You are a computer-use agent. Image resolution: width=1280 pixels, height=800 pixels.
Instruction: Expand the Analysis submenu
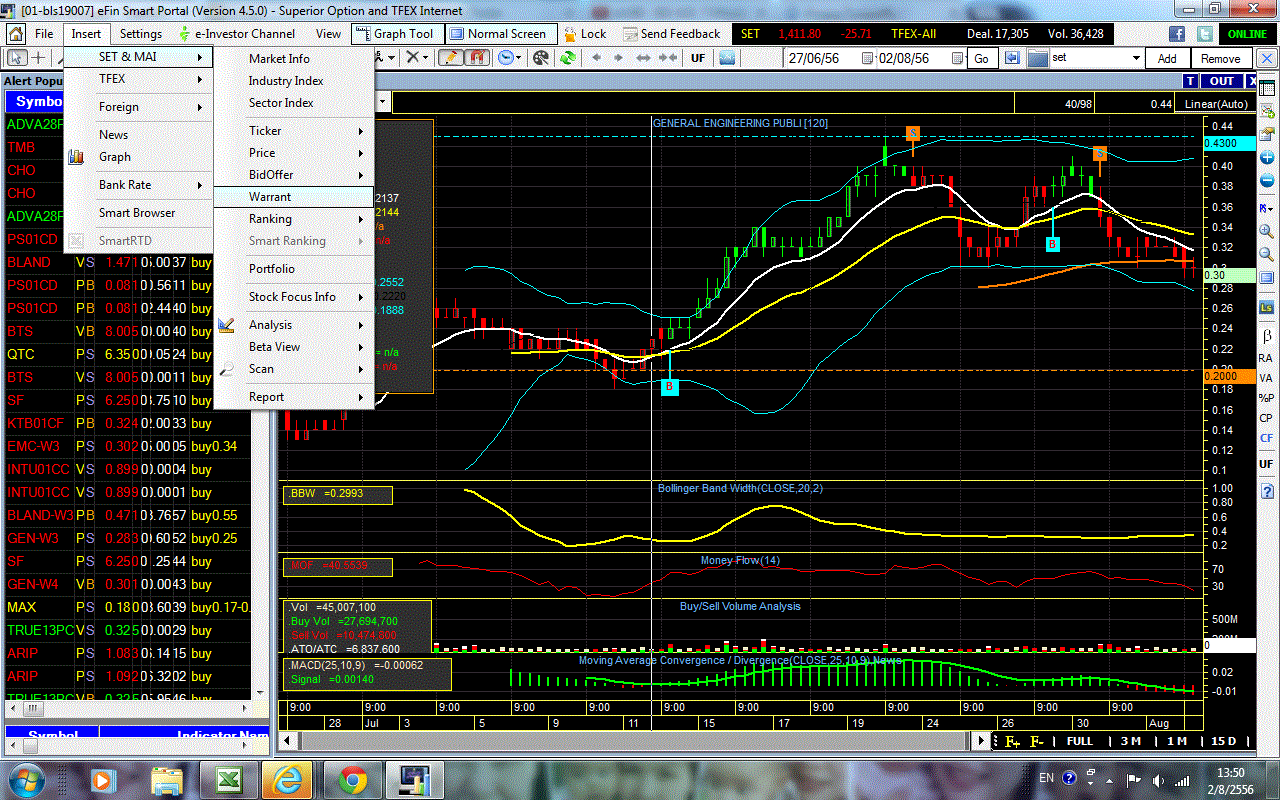294,325
